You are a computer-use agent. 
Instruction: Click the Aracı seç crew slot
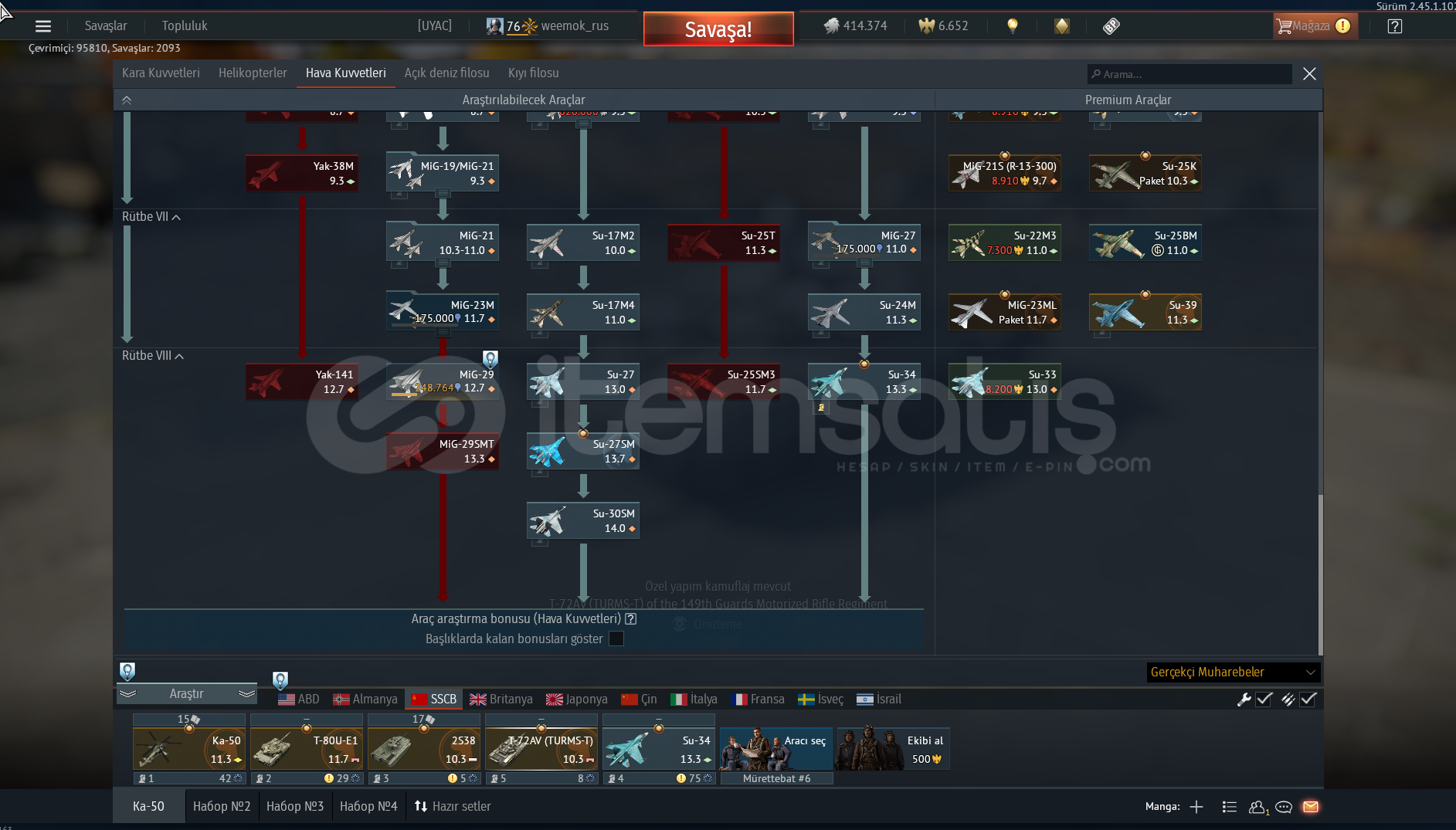[776, 749]
